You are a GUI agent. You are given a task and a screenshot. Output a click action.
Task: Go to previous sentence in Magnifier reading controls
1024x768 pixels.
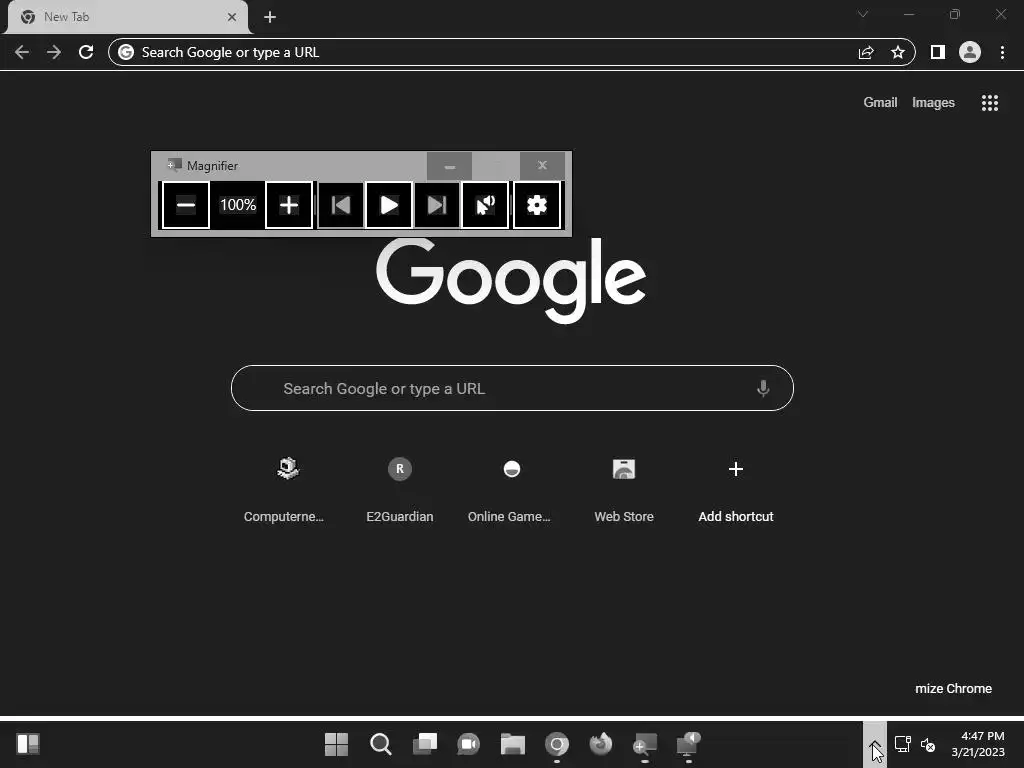[x=340, y=205]
